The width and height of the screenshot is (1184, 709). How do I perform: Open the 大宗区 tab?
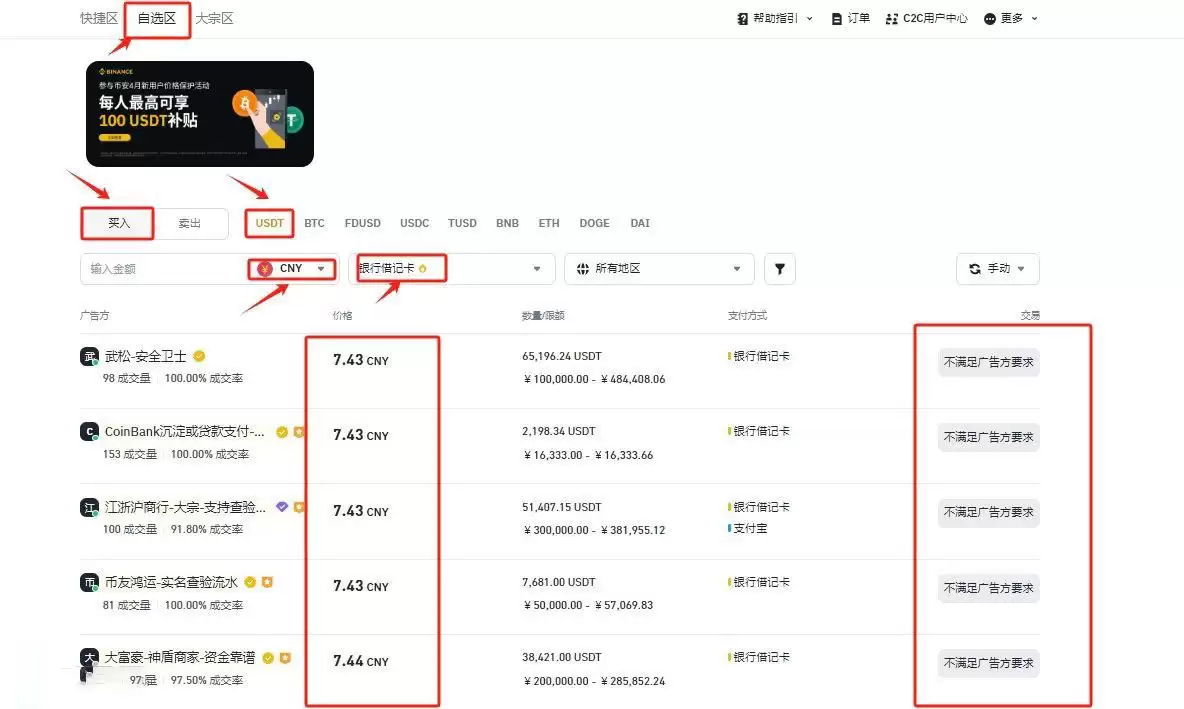click(214, 18)
